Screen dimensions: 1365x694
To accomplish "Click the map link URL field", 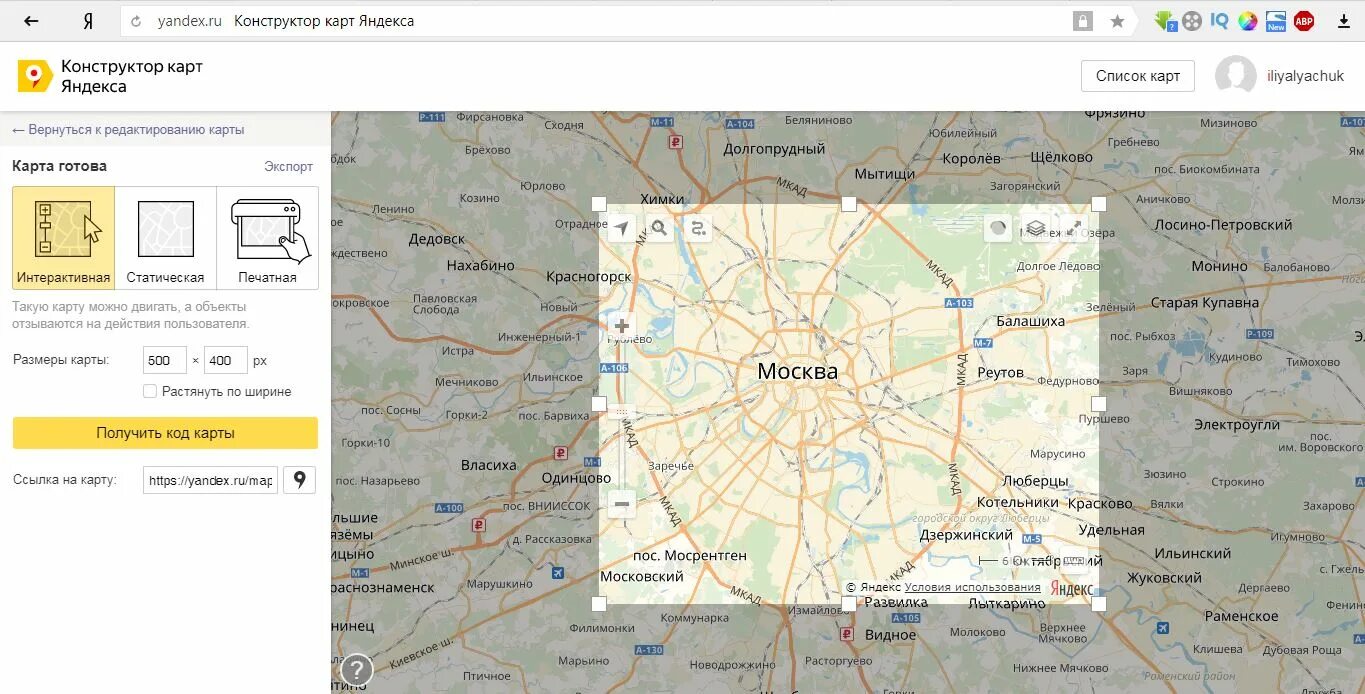I will (x=210, y=480).
